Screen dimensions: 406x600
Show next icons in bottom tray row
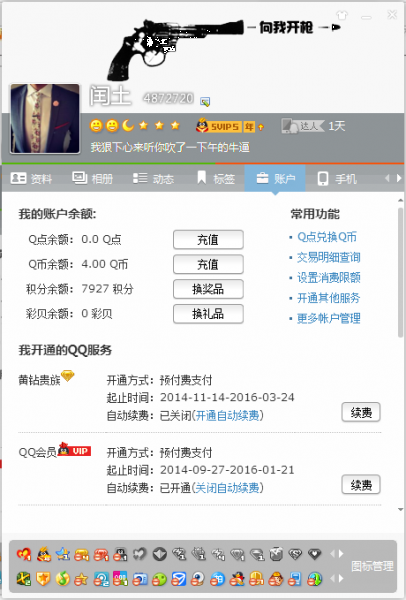pyautogui.click(x=341, y=578)
